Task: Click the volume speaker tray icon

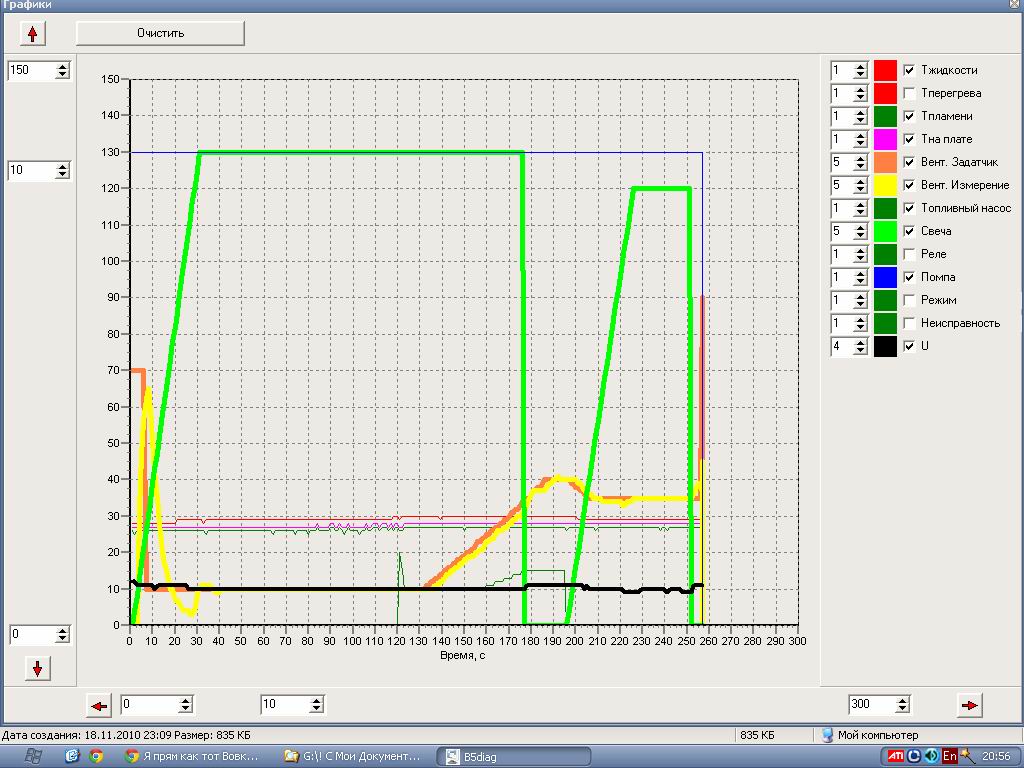Action: tap(932, 756)
